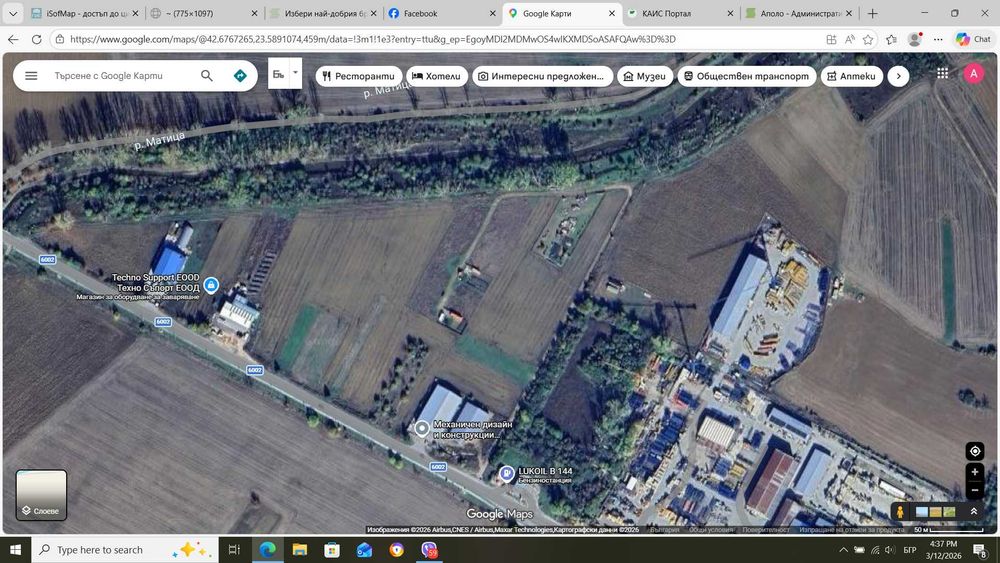
Task: Click the Bulgarian keyboard input tool button
Action: click(x=278, y=73)
